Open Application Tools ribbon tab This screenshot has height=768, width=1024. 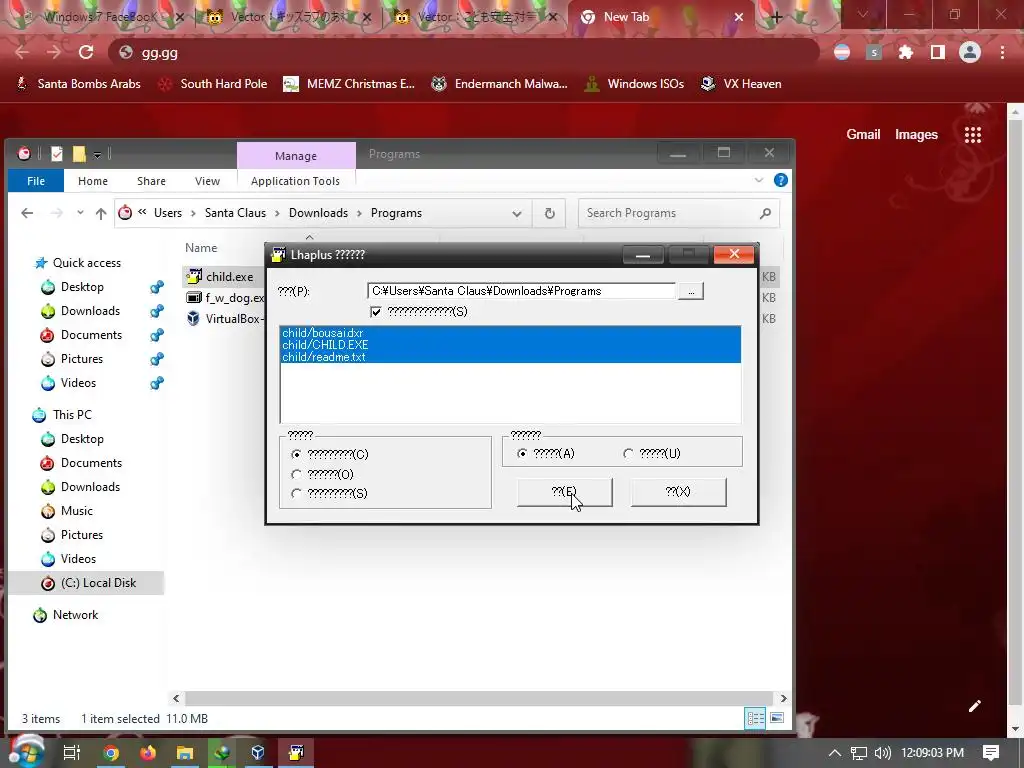click(x=295, y=181)
